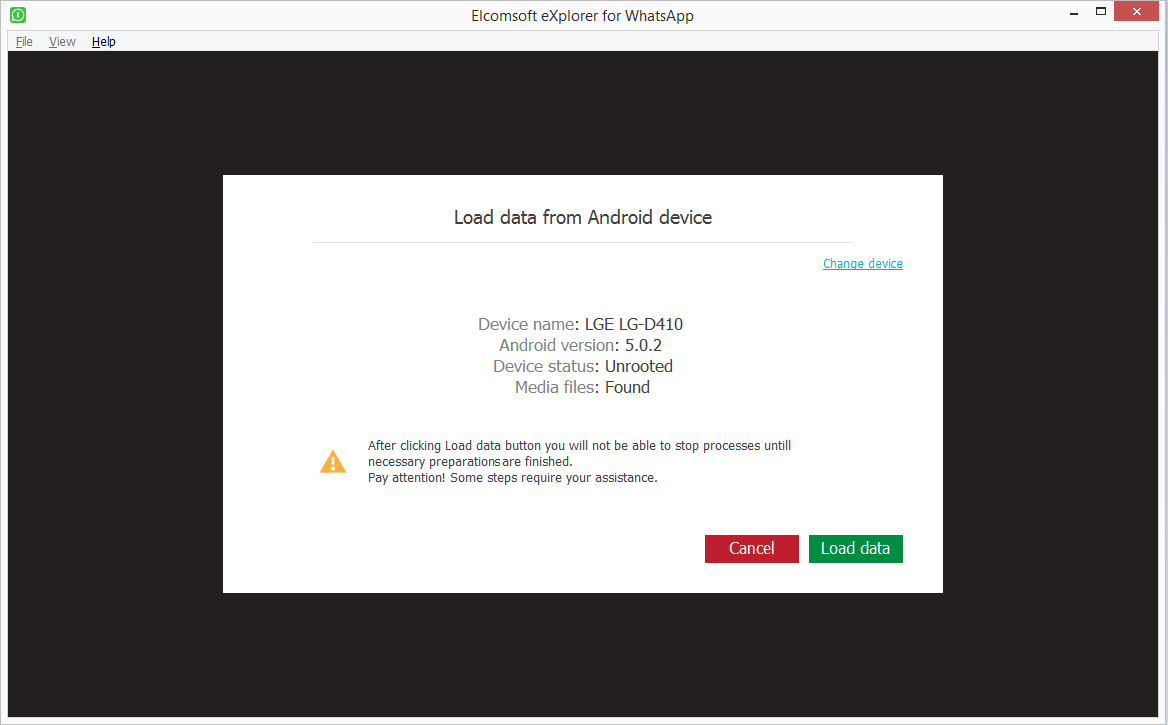
Task: Cancel loading data from the device
Action: 751,548
